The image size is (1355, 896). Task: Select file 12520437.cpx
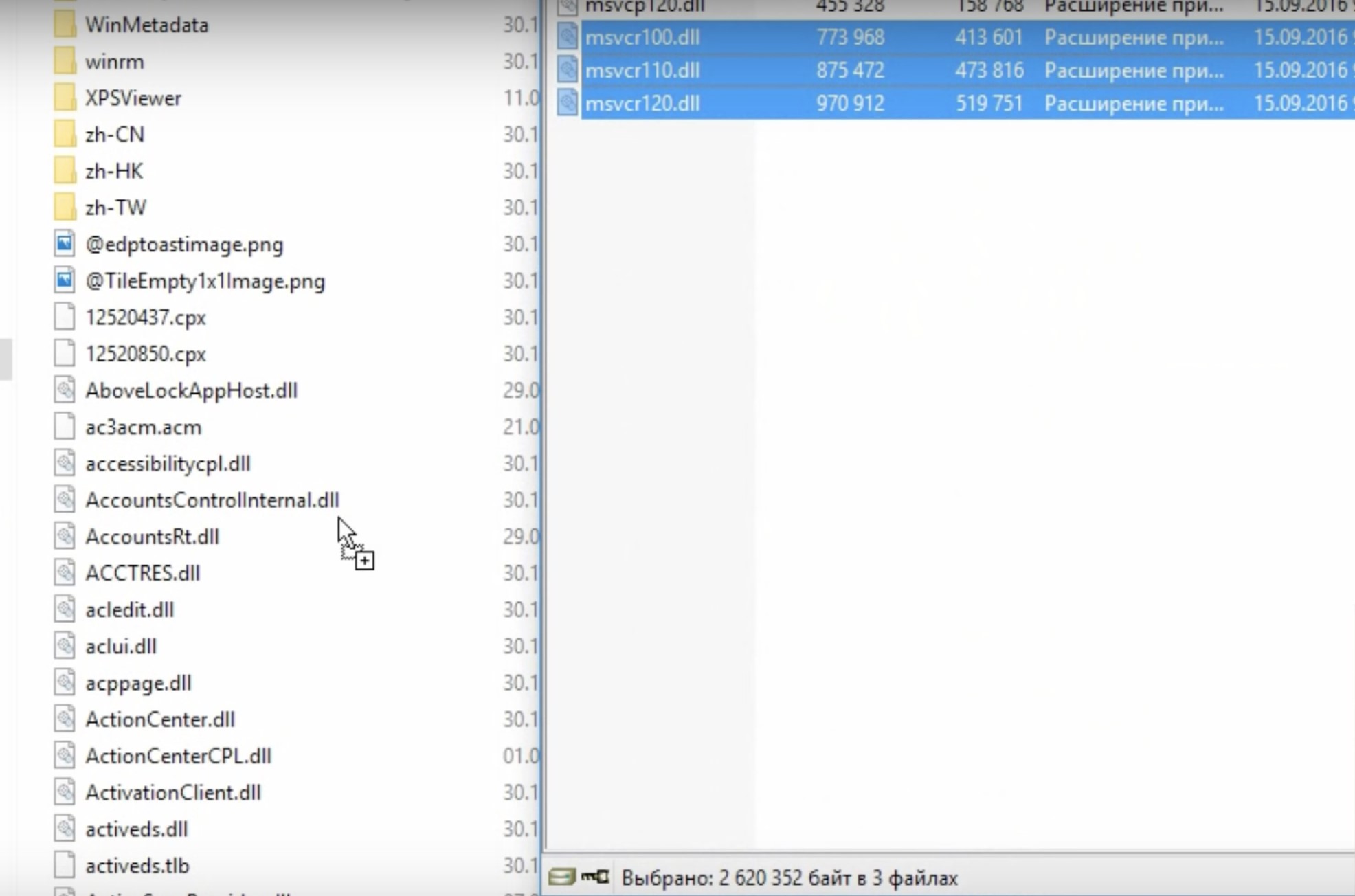[x=146, y=317]
